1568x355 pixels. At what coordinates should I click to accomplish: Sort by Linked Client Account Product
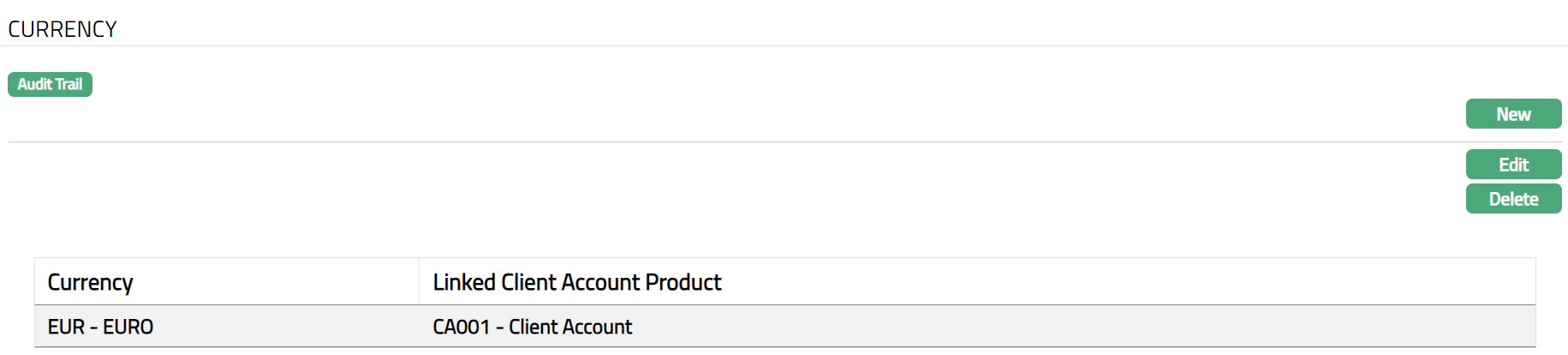[x=576, y=282]
